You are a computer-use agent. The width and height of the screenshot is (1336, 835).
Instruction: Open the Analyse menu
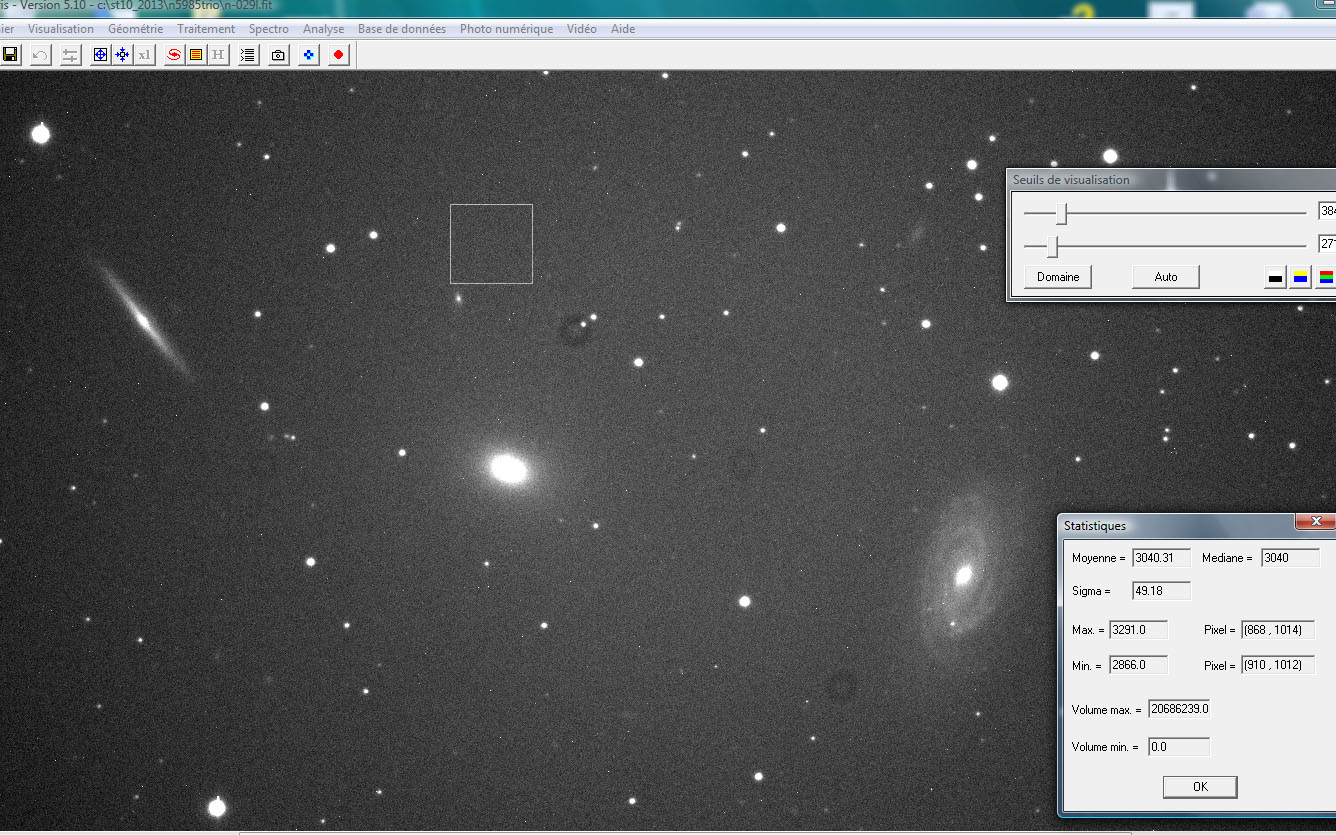pyautogui.click(x=323, y=29)
